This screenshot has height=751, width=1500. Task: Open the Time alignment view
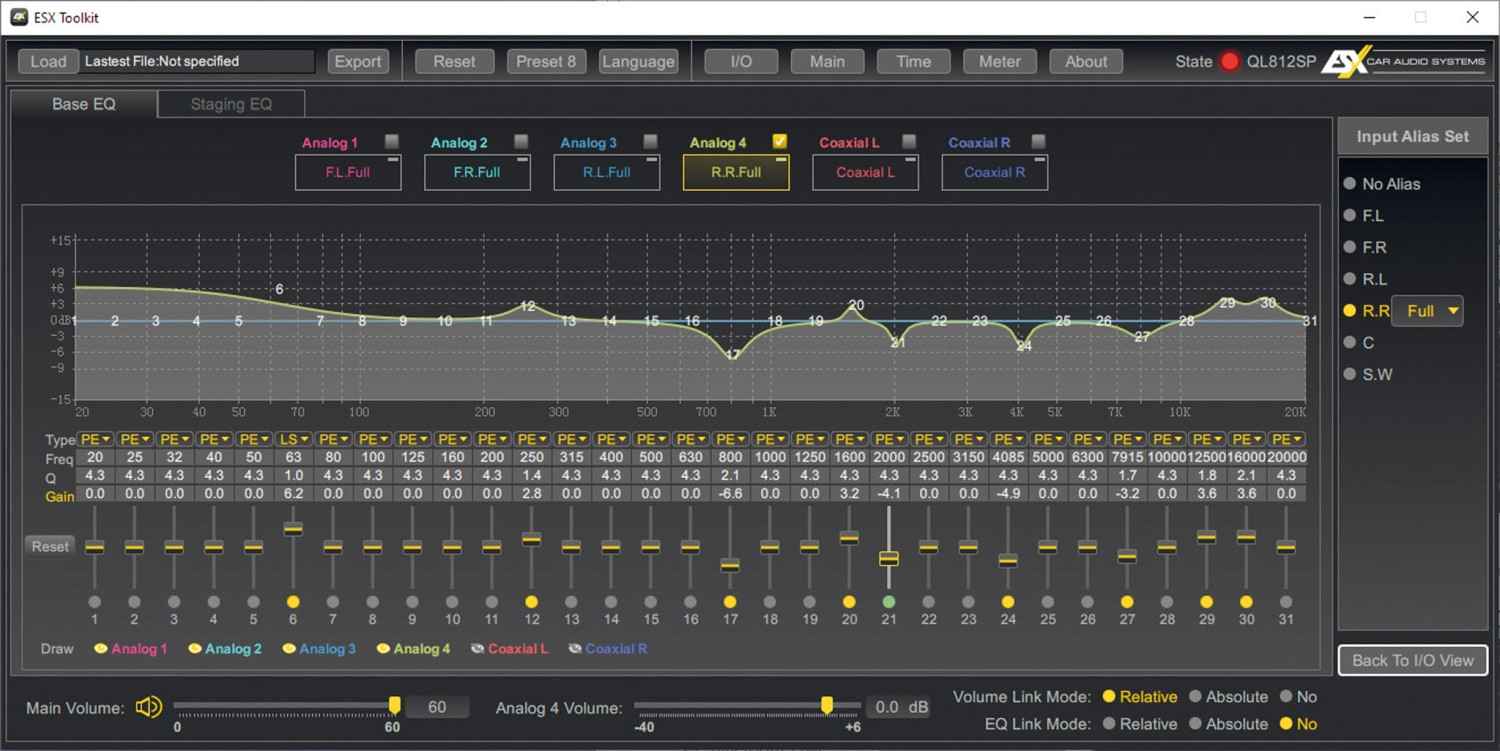[913, 61]
